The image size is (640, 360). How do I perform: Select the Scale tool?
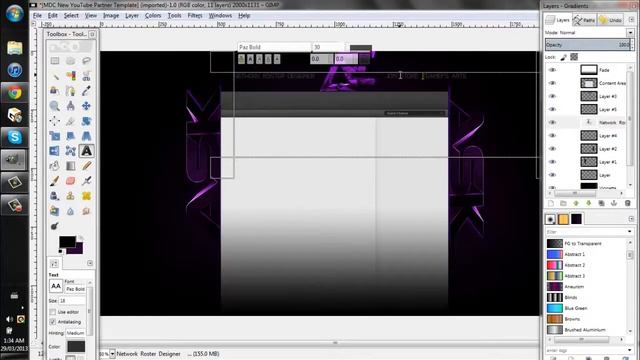click(x=55, y=136)
